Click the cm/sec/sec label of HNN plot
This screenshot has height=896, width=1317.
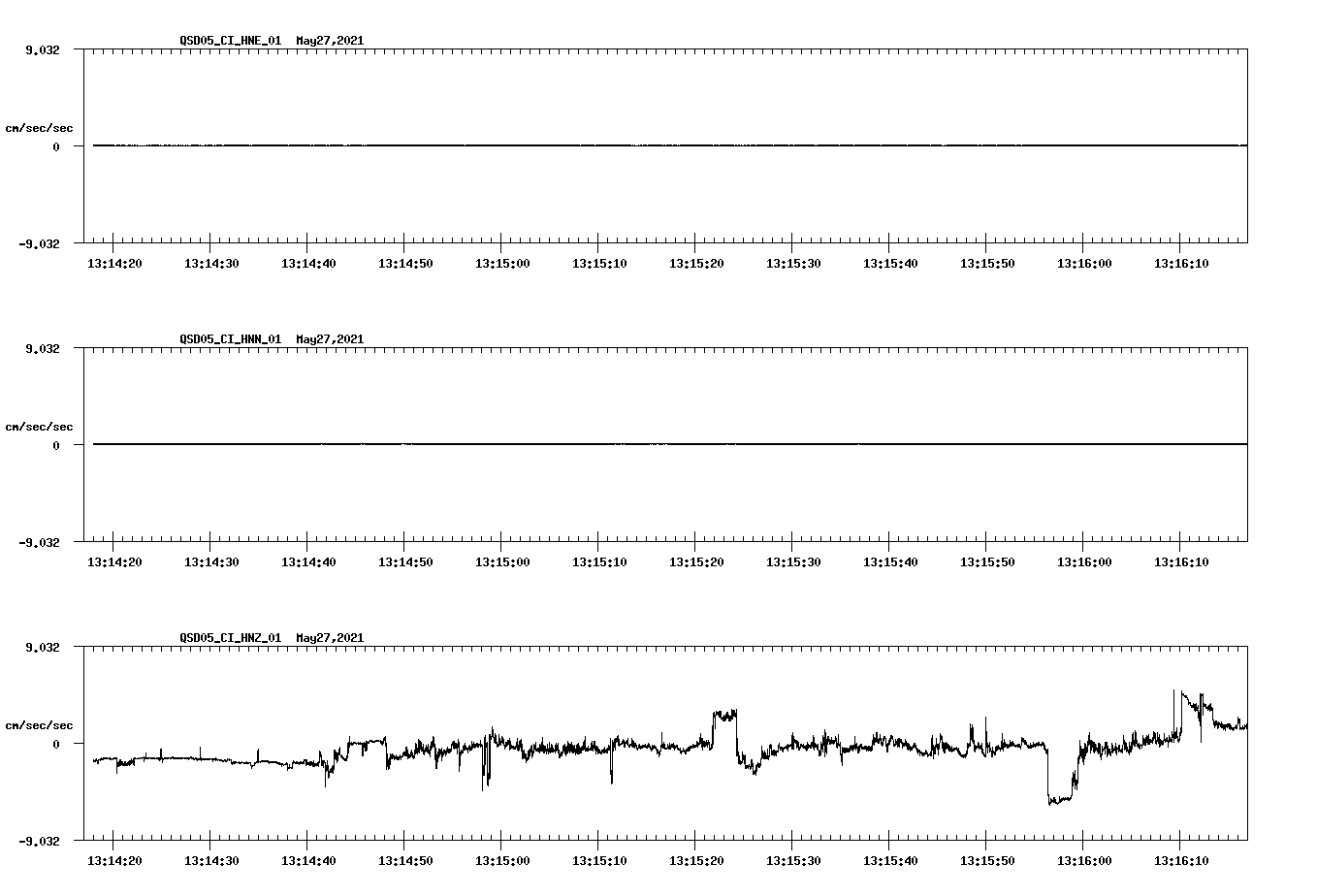(39, 426)
